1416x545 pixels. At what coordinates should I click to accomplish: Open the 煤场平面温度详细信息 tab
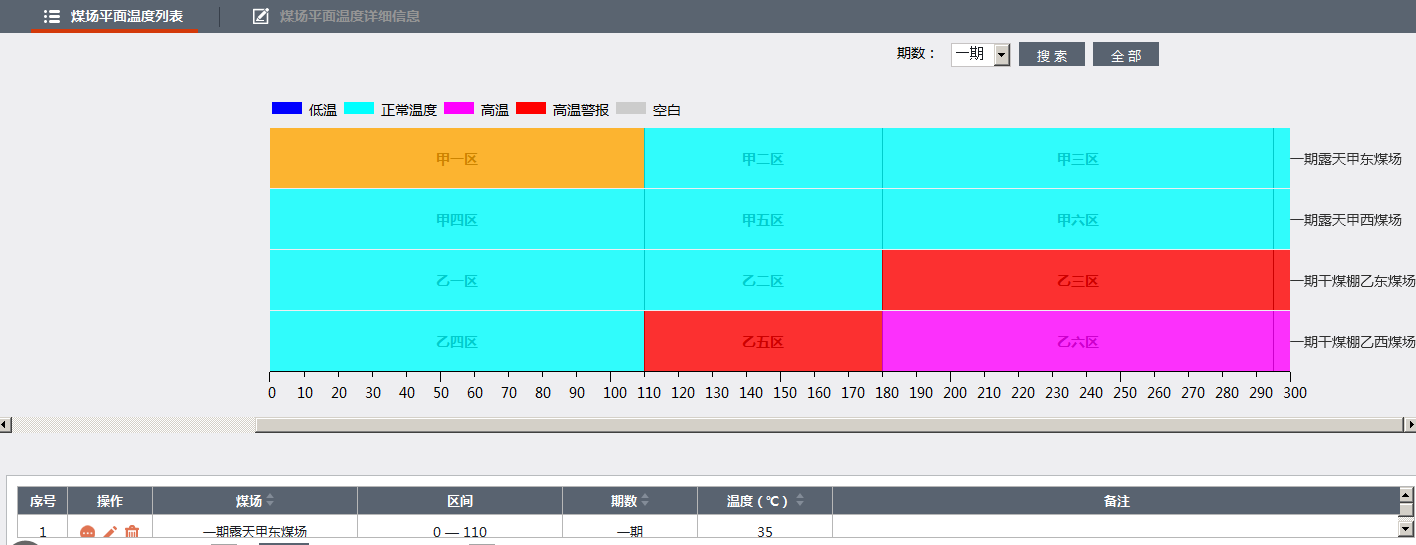click(349, 16)
